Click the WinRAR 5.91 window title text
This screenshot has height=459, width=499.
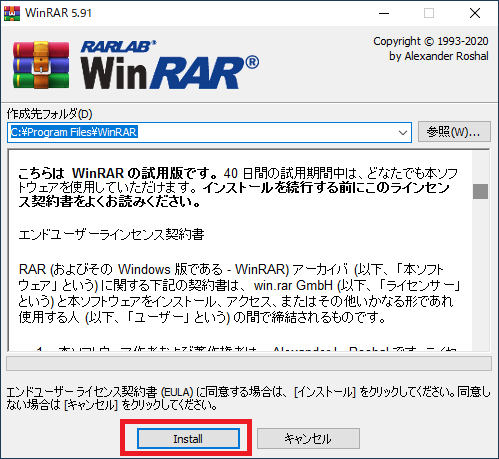click(x=58, y=13)
